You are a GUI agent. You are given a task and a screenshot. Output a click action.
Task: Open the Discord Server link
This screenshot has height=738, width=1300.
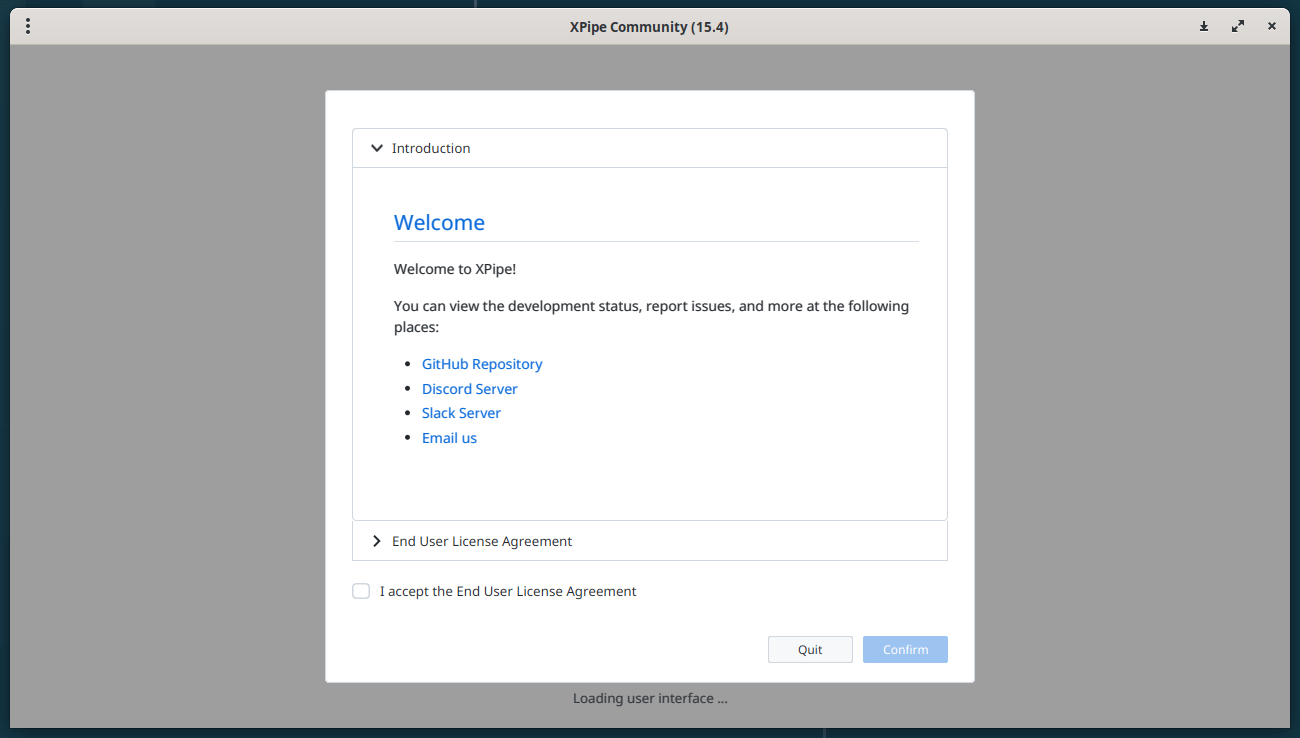point(470,389)
